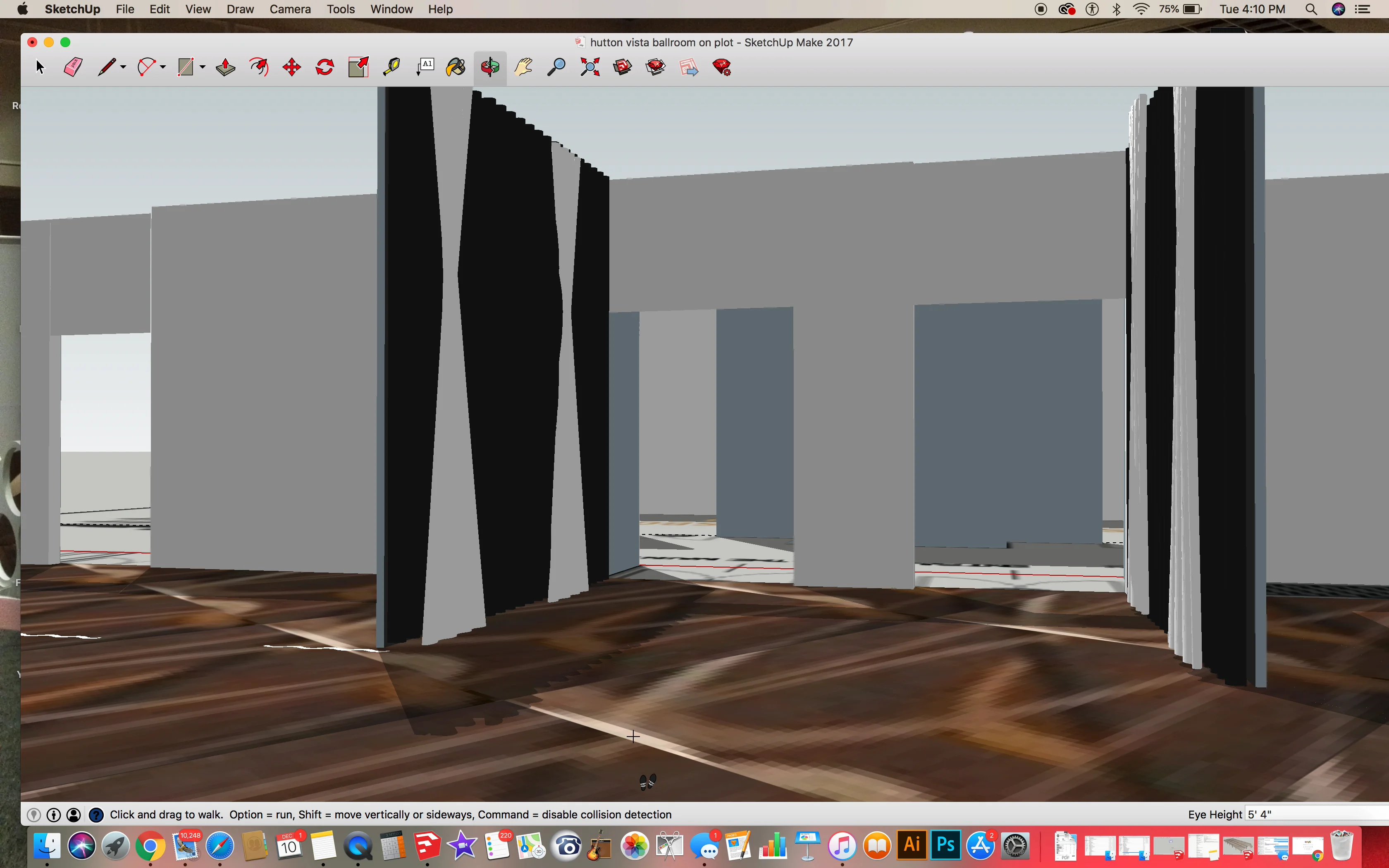The height and width of the screenshot is (868, 1389).
Task: Activate the Push/Pull tool
Action: coord(226,68)
